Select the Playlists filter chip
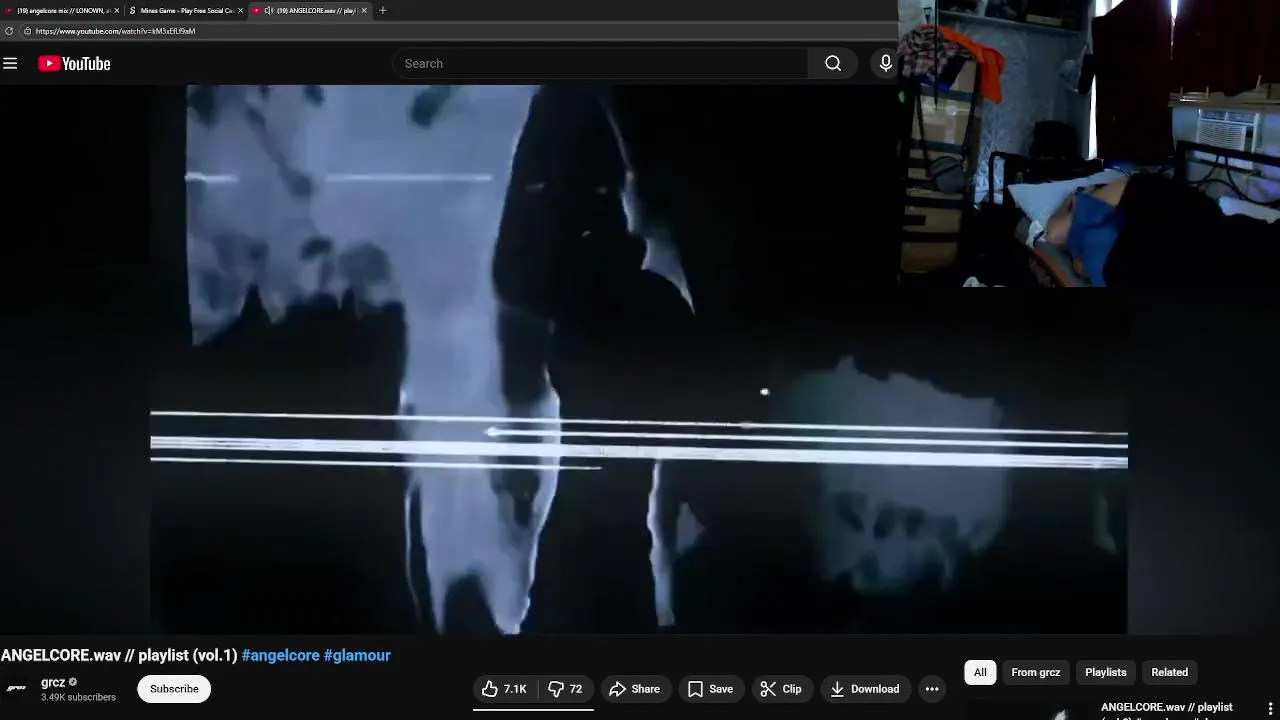 [x=1105, y=672]
